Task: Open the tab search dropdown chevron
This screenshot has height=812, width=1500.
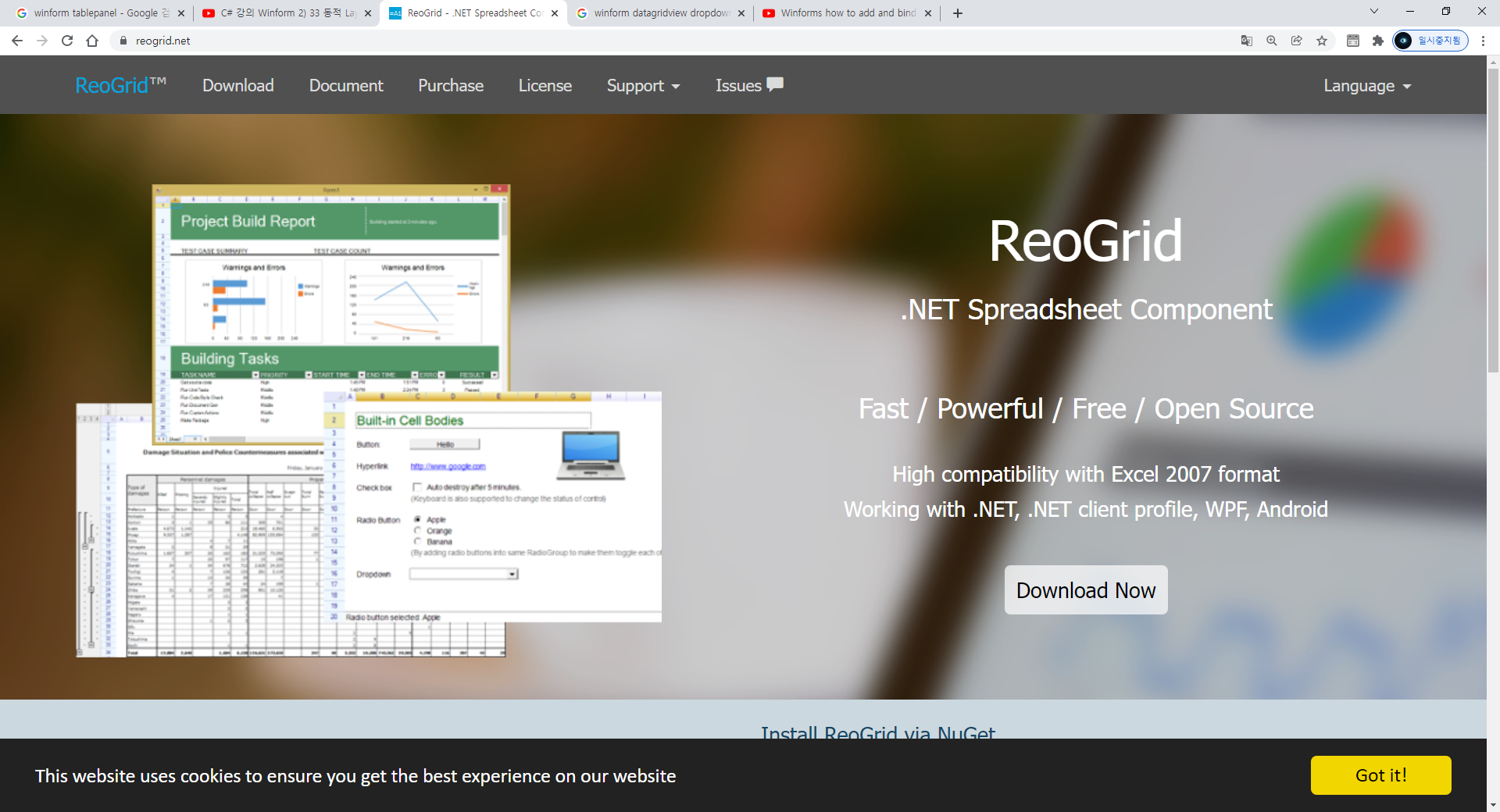Action: tap(1374, 12)
